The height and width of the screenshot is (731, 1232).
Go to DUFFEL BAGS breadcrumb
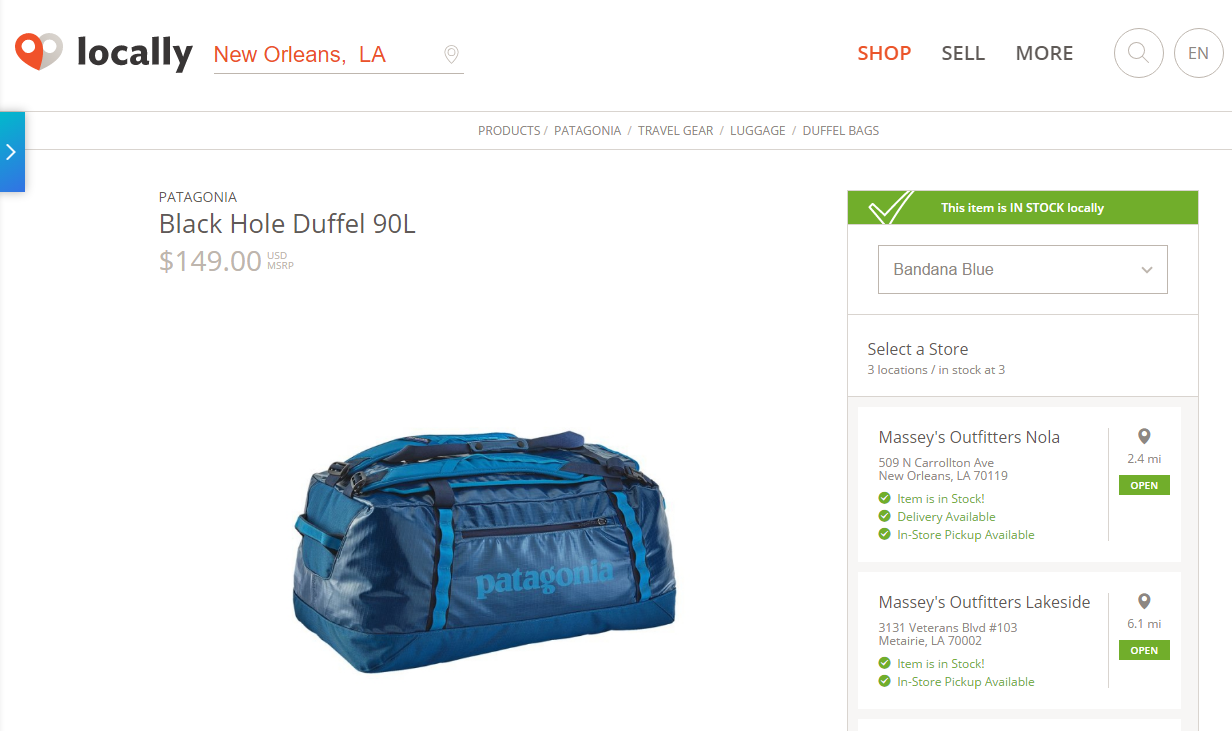click(x=840, y=131)
